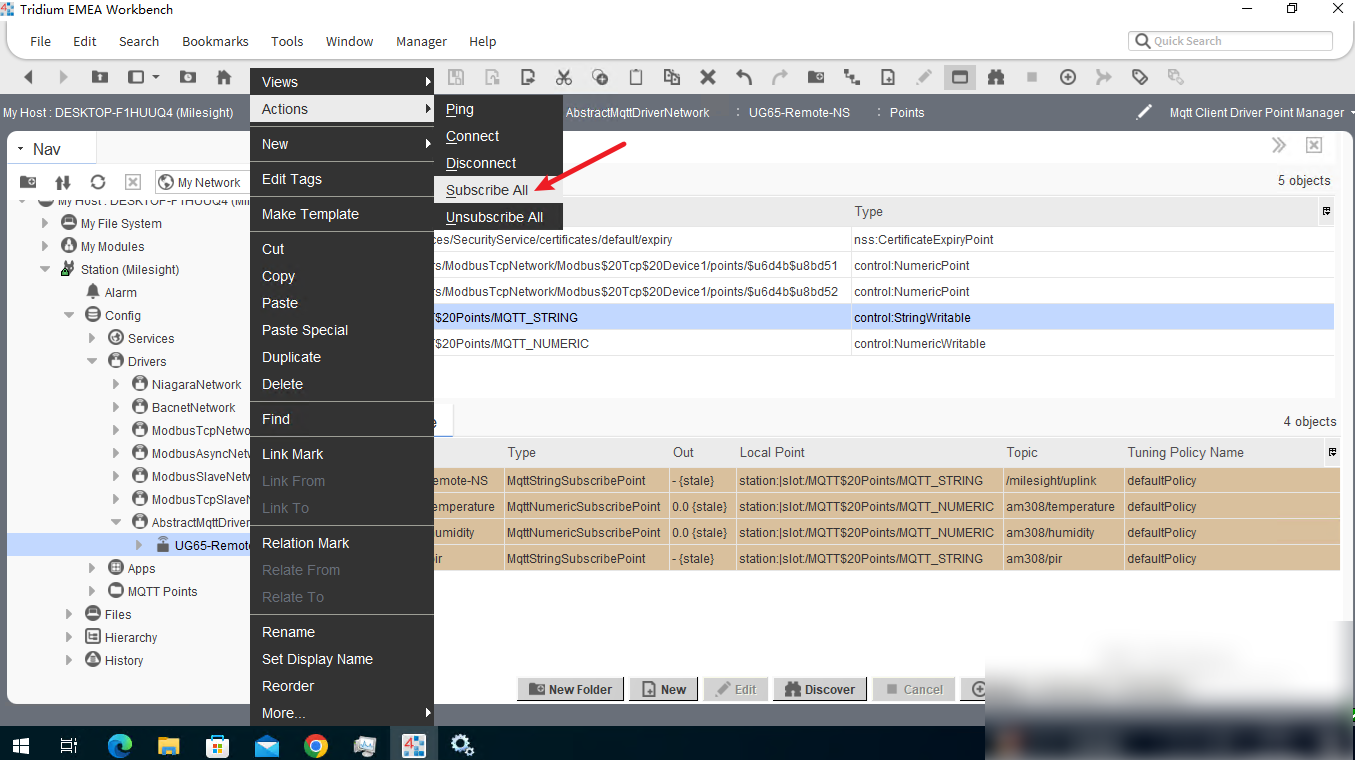Expand the My Modules node
Screen dimensions: 1355x760
(x=45, y=246)
